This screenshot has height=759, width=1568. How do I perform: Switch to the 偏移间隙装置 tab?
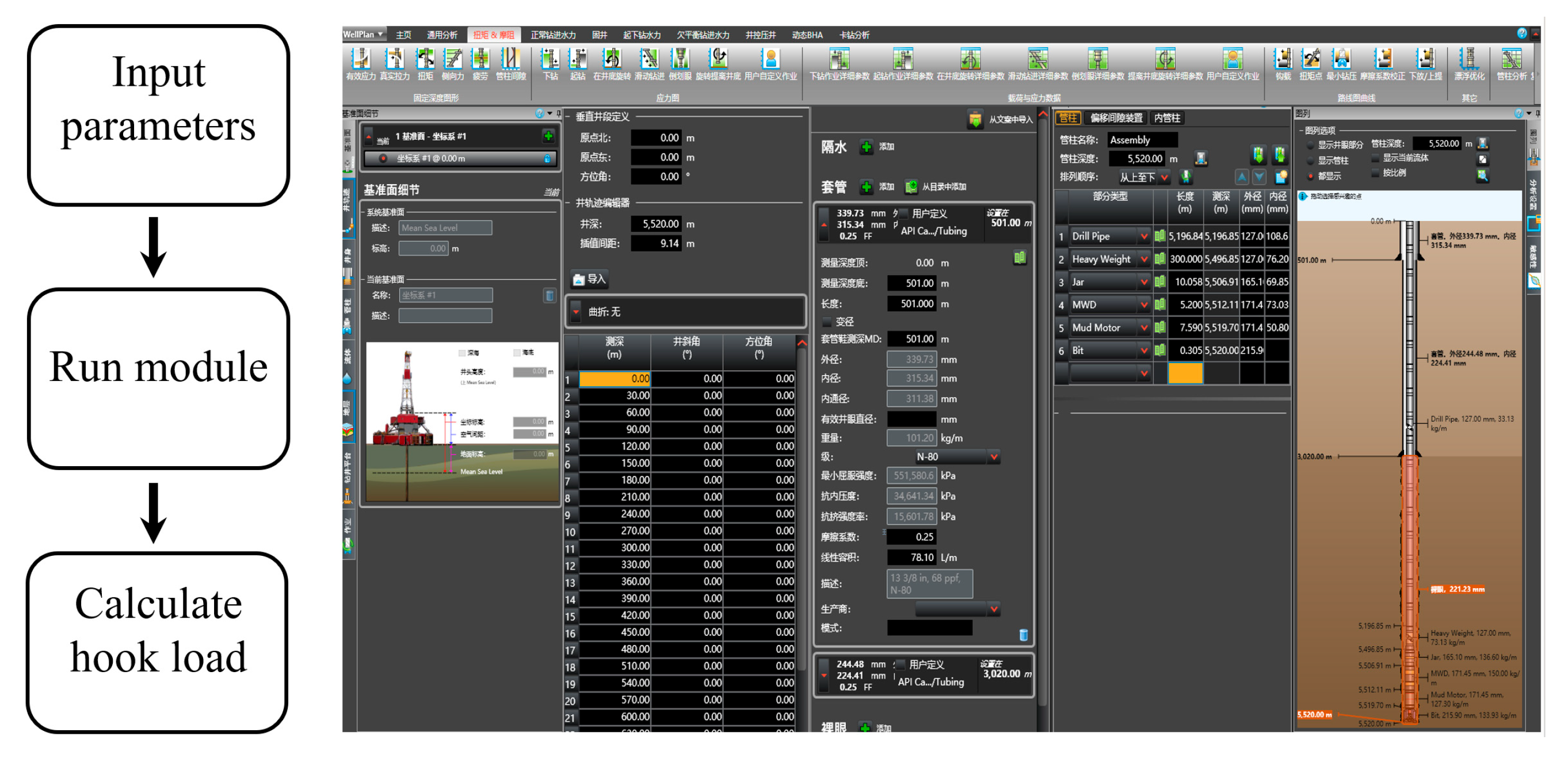(x=1116, y=118)
